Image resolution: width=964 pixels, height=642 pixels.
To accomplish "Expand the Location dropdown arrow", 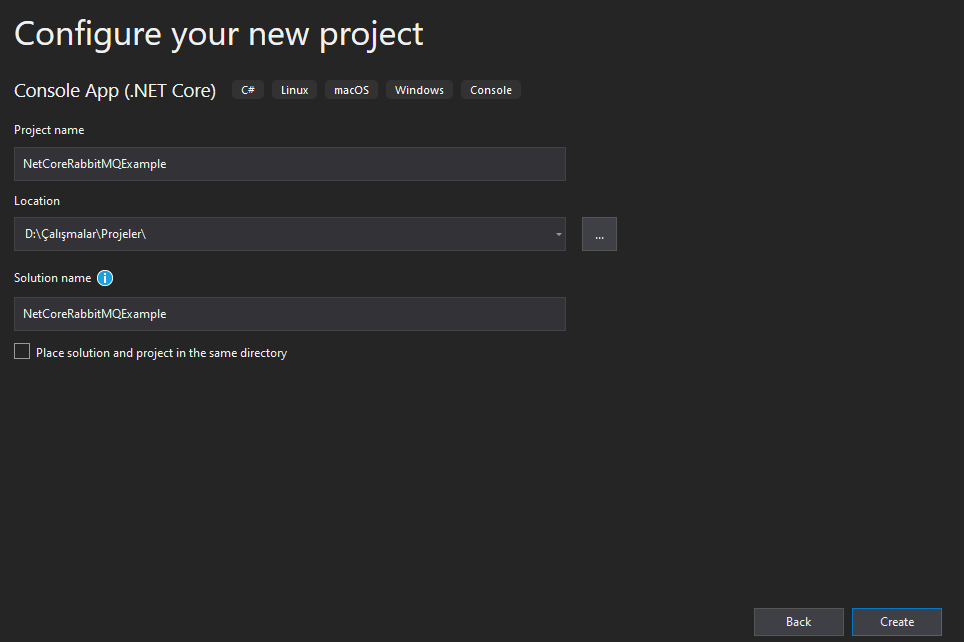I will point(558,234).
